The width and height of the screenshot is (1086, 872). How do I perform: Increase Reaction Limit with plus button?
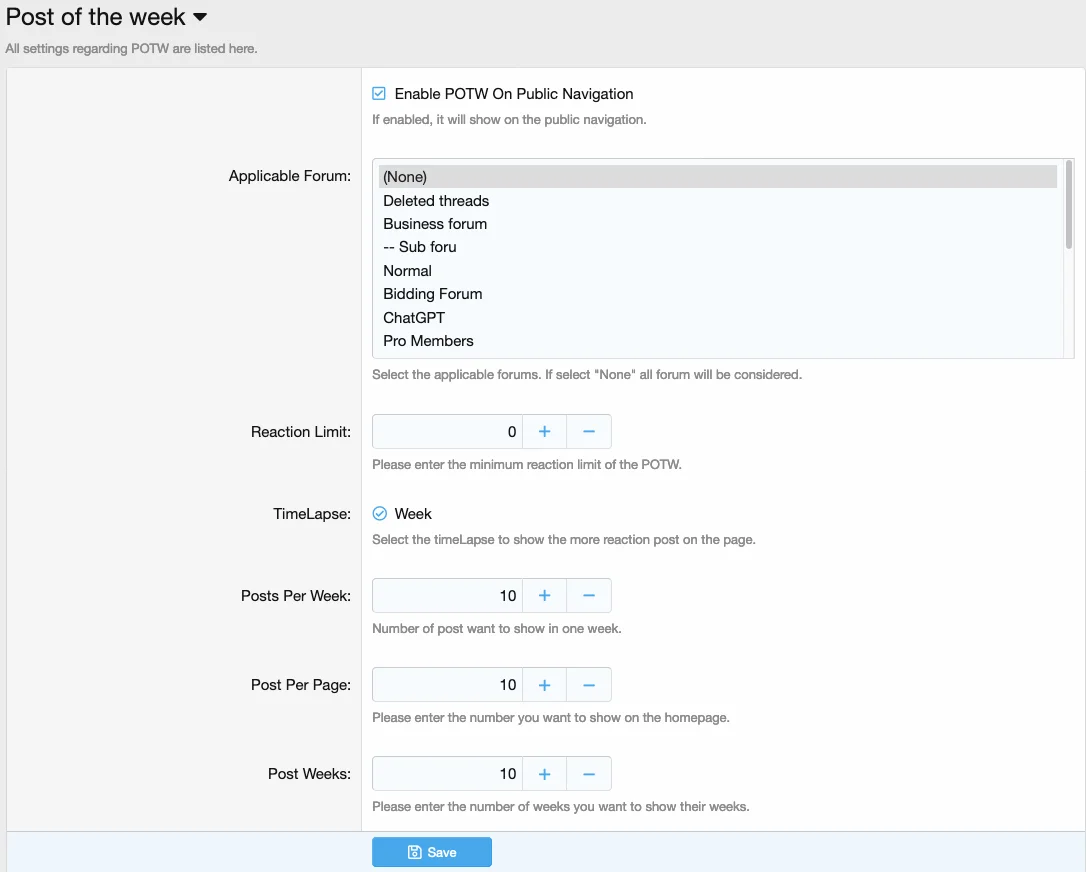(x=544, y=432)
